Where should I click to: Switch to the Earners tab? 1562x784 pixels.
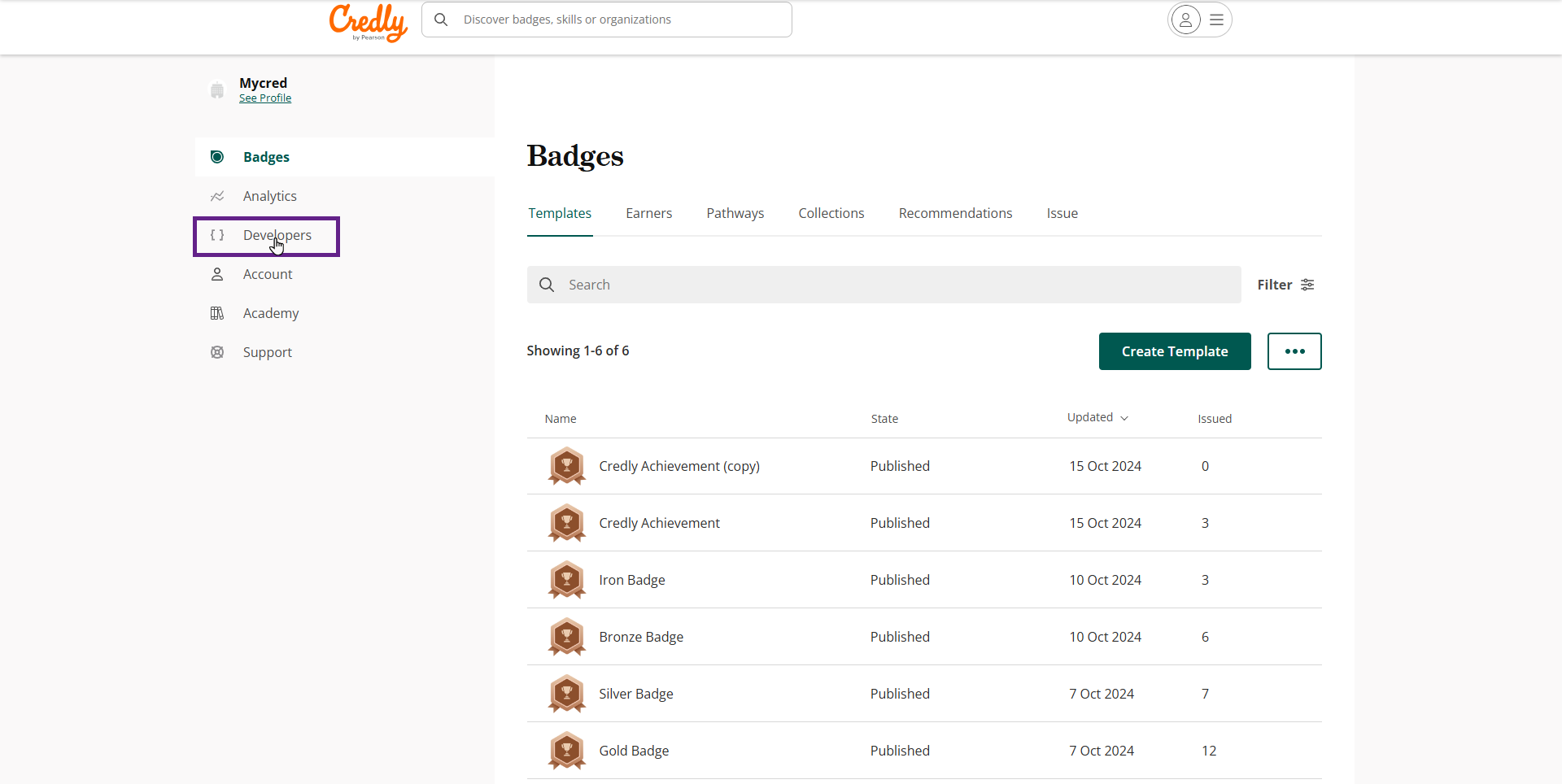coord(648,213)
